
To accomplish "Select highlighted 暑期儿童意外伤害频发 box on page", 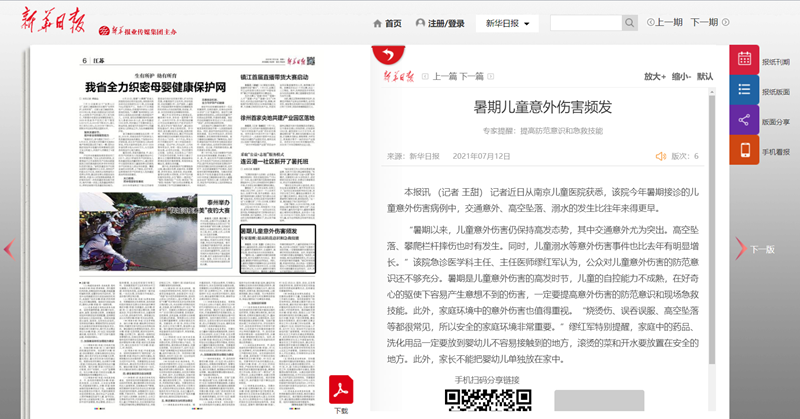I will [x=278, y=249].
